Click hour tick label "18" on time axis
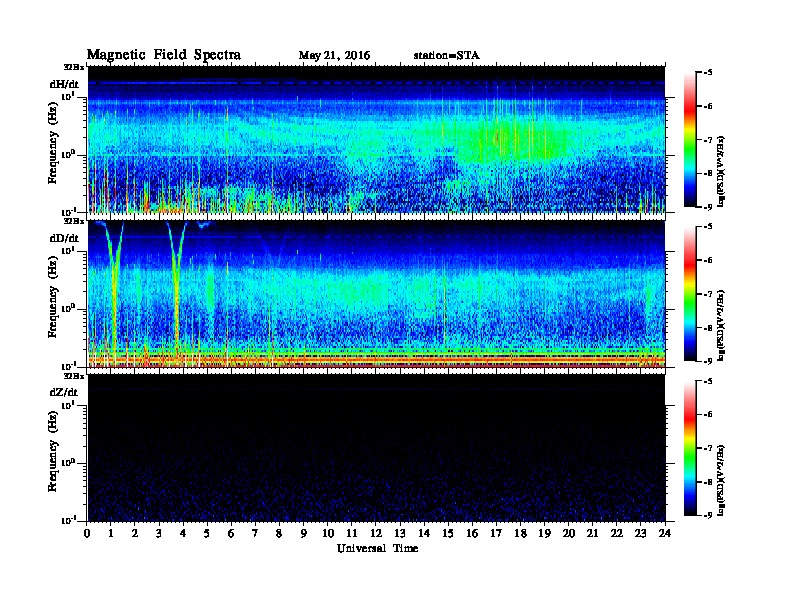792x612 pixels. (520, 534)
